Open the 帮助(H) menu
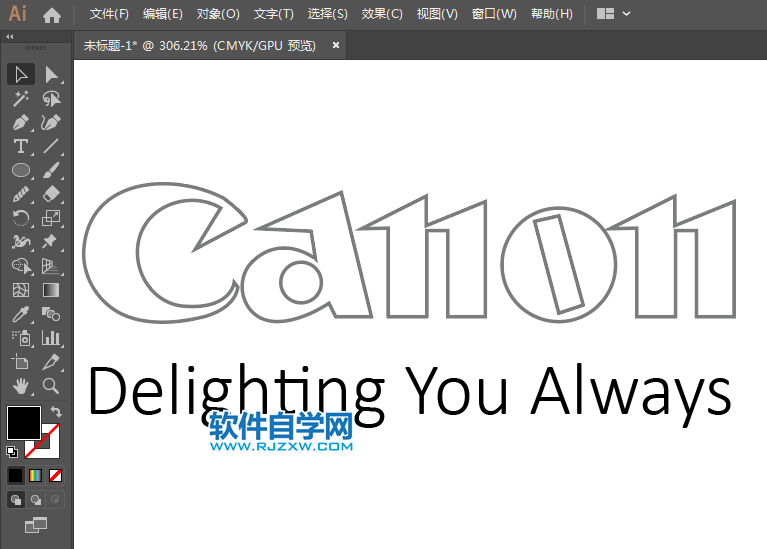Image resolution: width=767 pixels, height=549 pixels. [552, 14]
